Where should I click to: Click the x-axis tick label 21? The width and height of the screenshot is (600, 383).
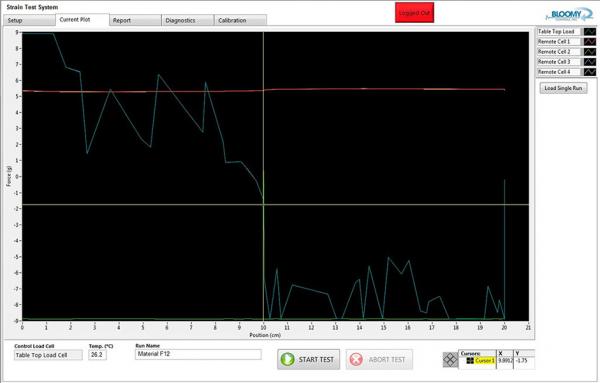528,328
